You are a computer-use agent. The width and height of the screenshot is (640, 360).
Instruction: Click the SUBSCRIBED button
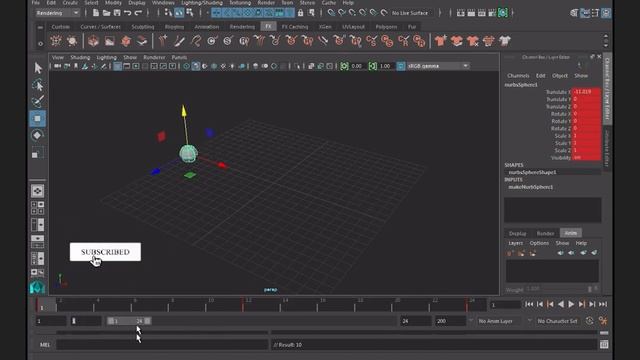[105, 252]
